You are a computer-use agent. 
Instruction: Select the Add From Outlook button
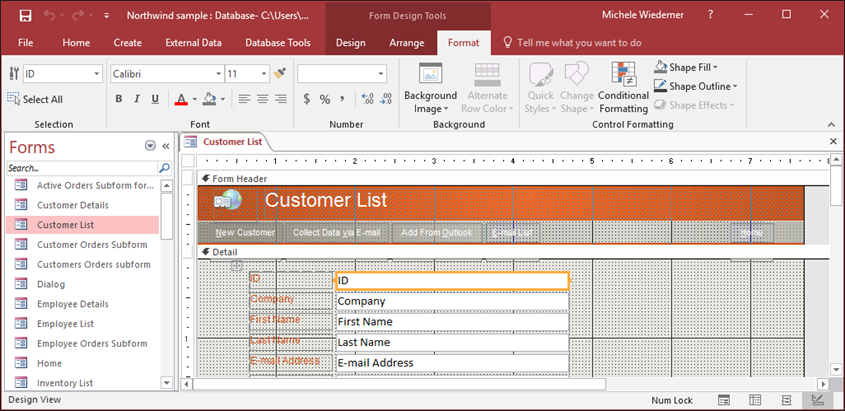coord(437,233)
